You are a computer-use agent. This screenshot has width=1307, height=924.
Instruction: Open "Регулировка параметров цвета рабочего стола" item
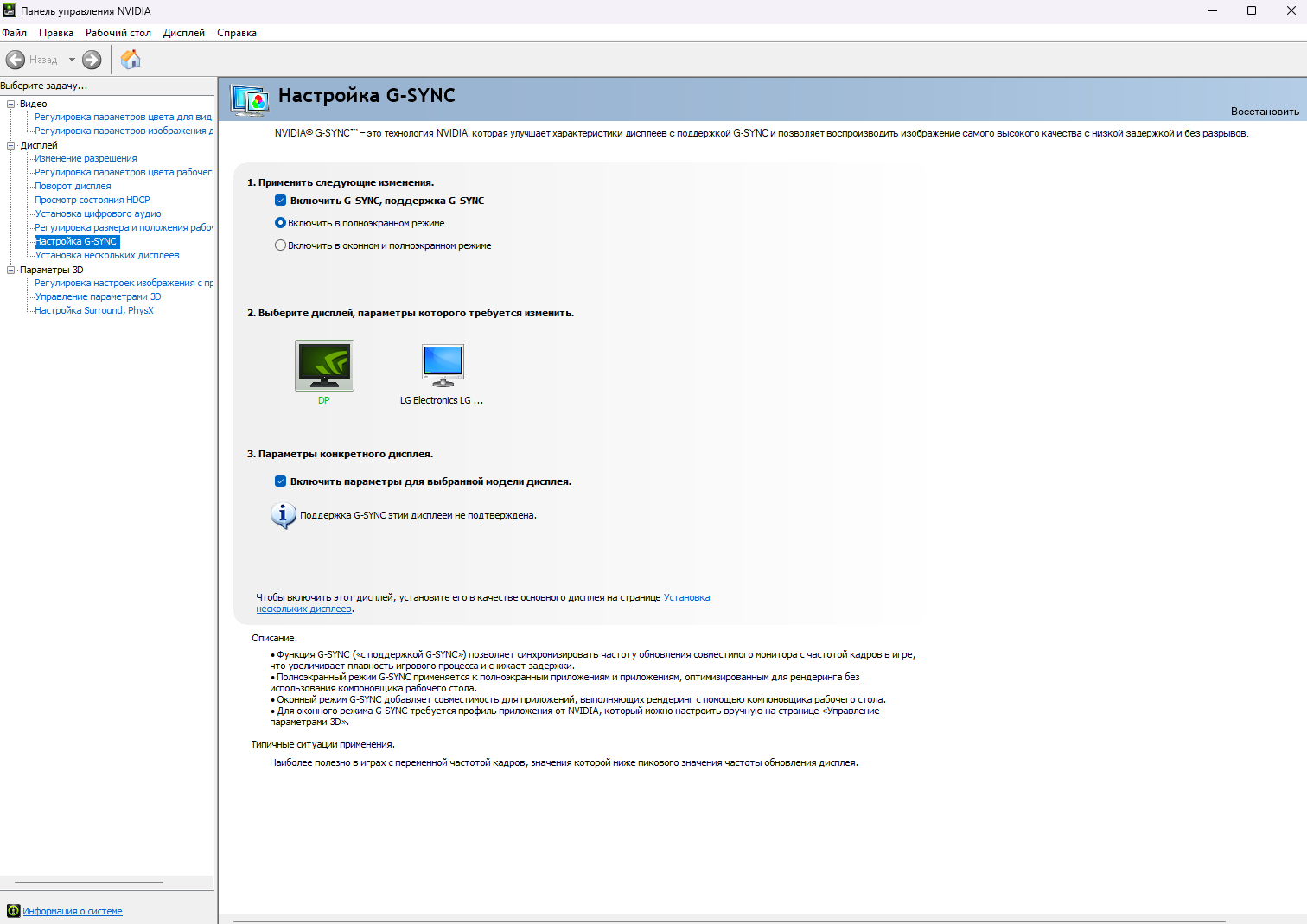[123, 172]
